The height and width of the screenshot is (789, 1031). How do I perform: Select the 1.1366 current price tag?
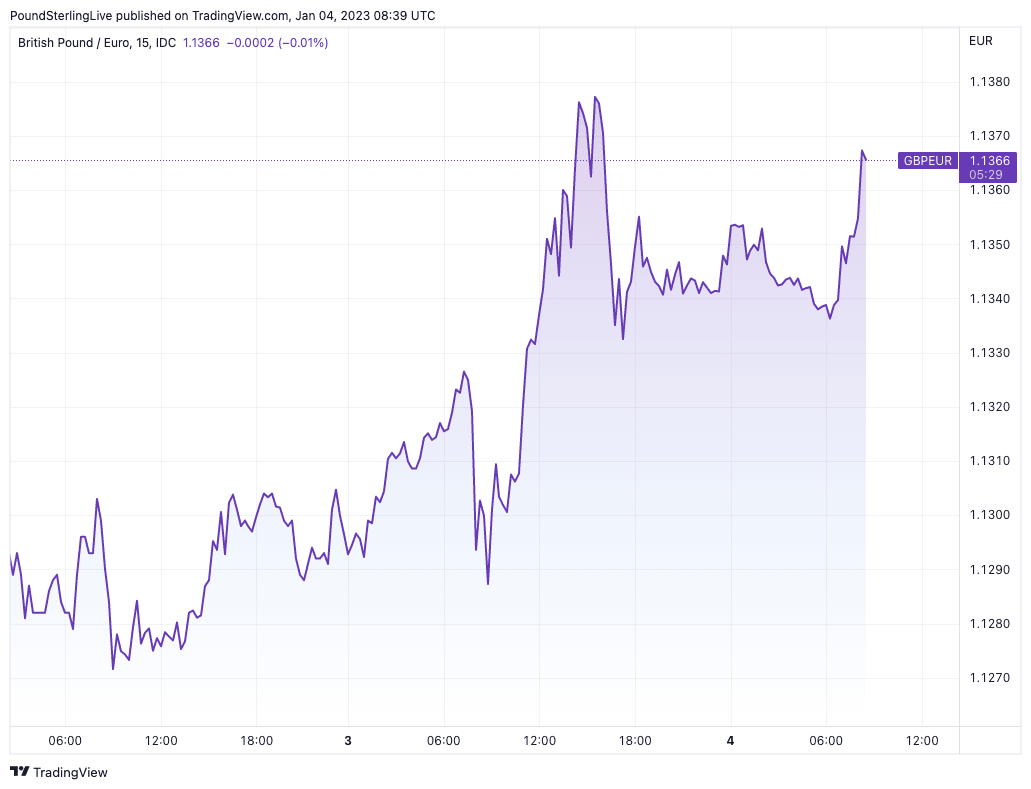[989, 160]
